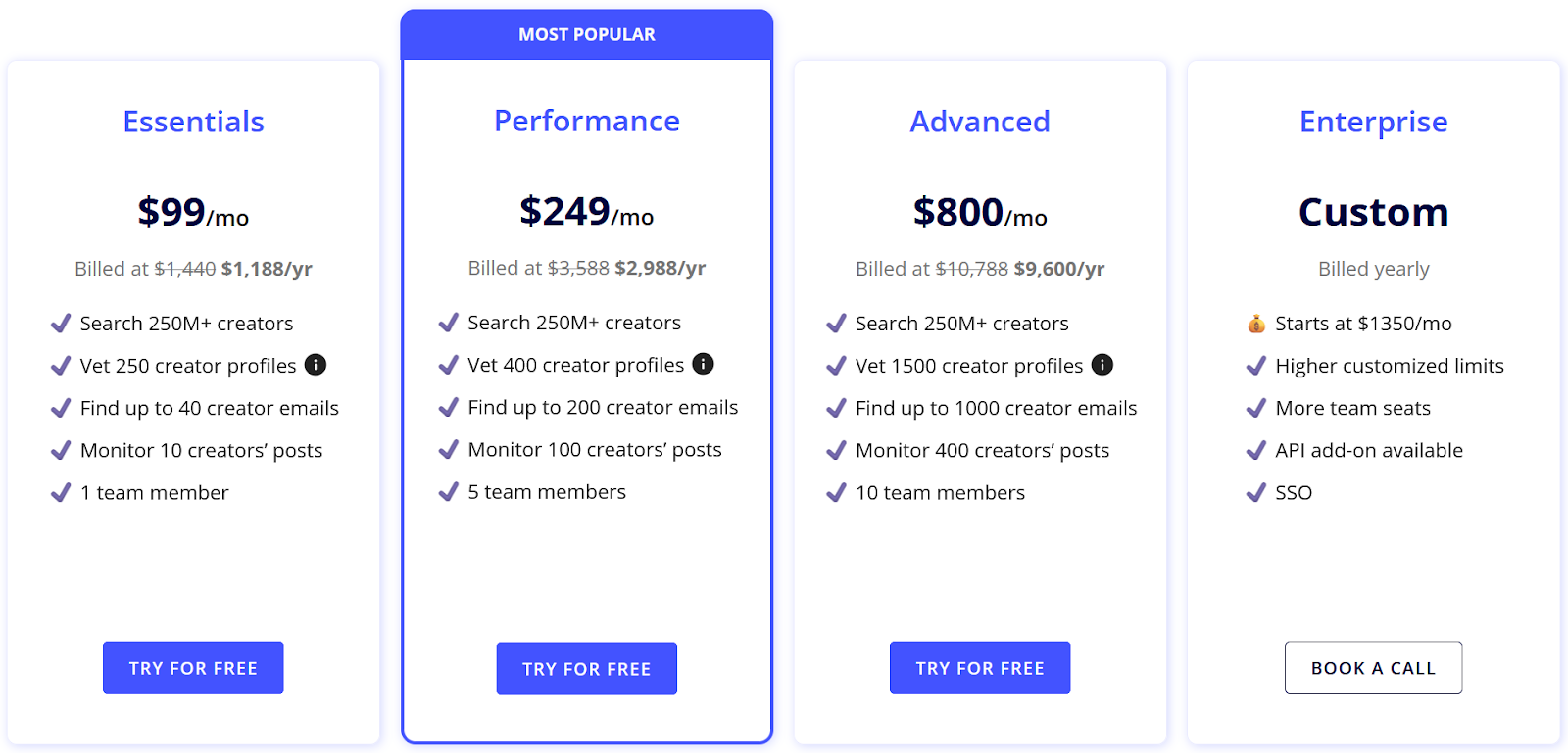Image resolution: width=1568 pixels, height=753 pixels.
Task: Click checkmark beside 5 team members
Action: tap(449, 491)
